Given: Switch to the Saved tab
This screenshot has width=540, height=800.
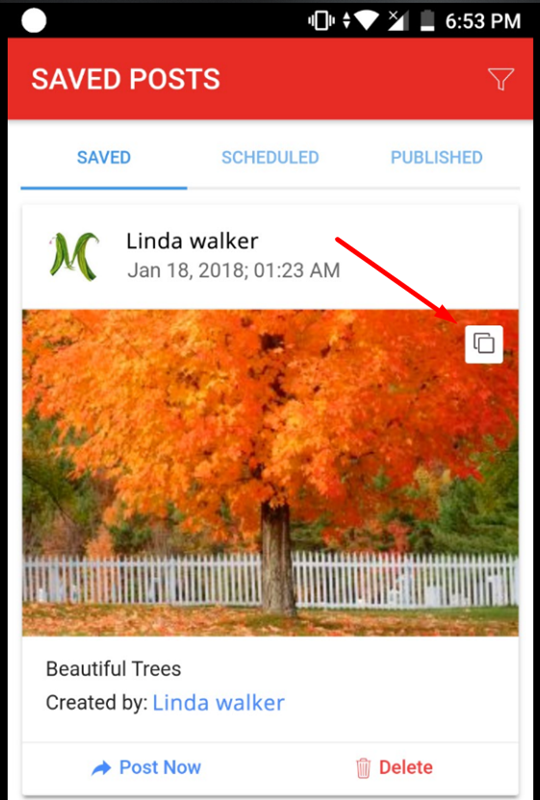Looking at the screenshot, I should coord(104,157).
